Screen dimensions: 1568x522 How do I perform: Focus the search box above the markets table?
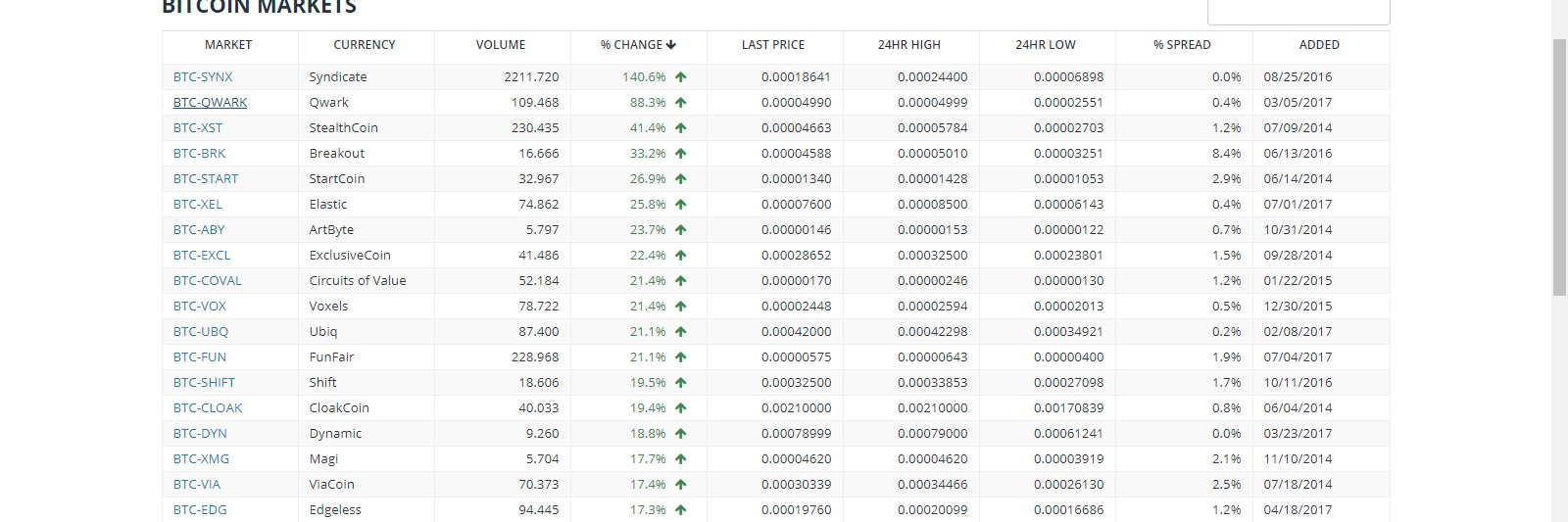(1298, 11)
